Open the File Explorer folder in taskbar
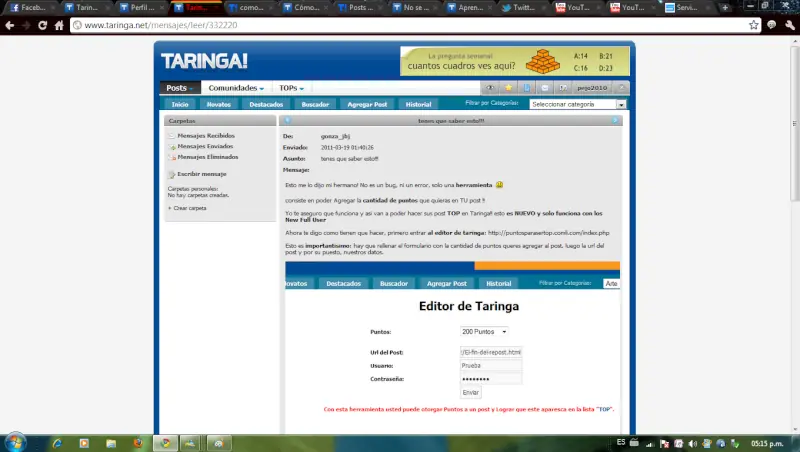The width and height of the screenshot is (800, 452). click(x=111, y=443)
